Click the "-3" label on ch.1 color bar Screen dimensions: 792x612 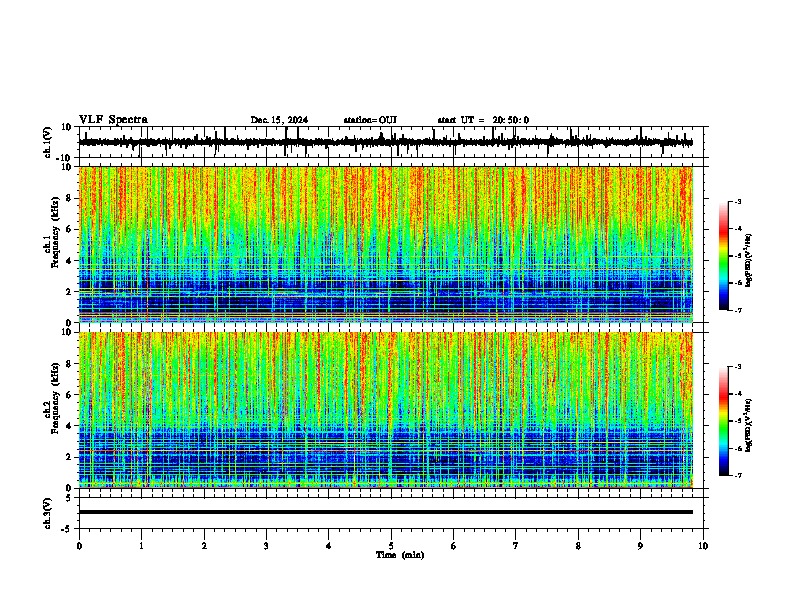(738, 201)
